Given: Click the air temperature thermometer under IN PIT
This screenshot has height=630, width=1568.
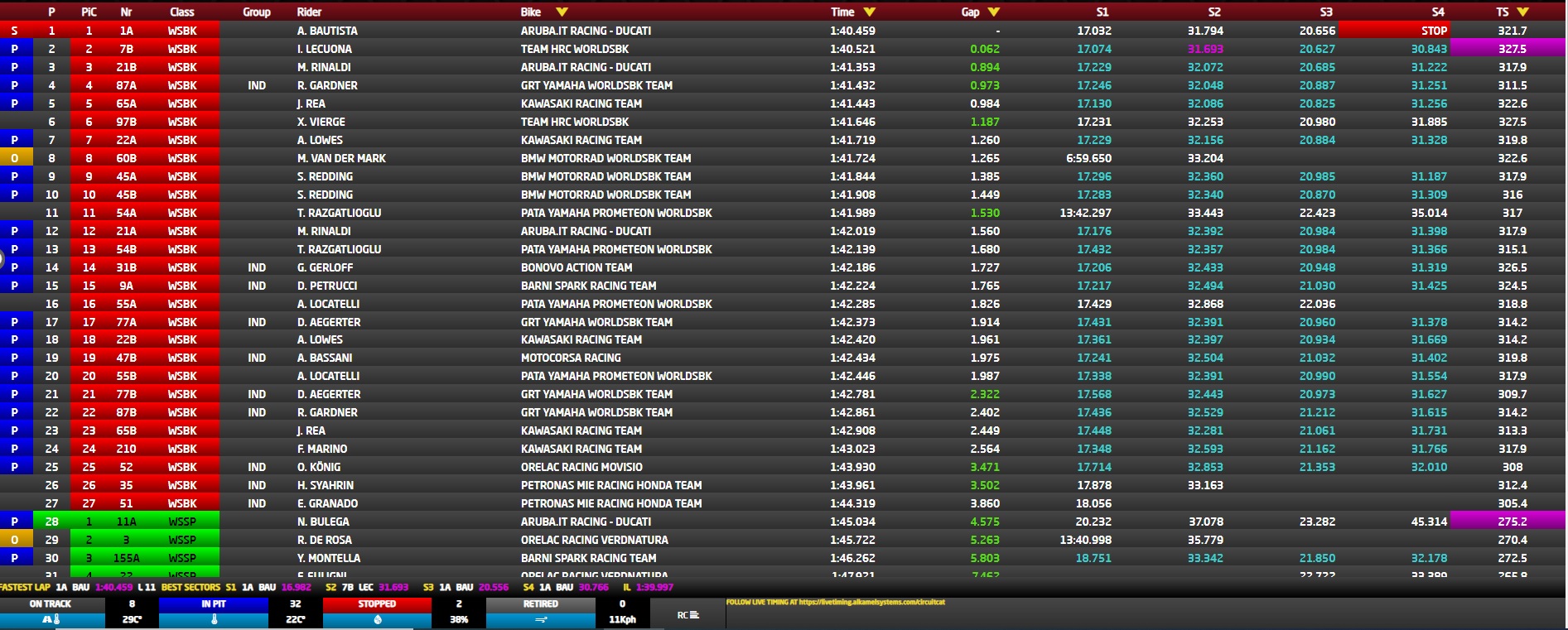Looking at the screenshot, I should tap(214, 619).
